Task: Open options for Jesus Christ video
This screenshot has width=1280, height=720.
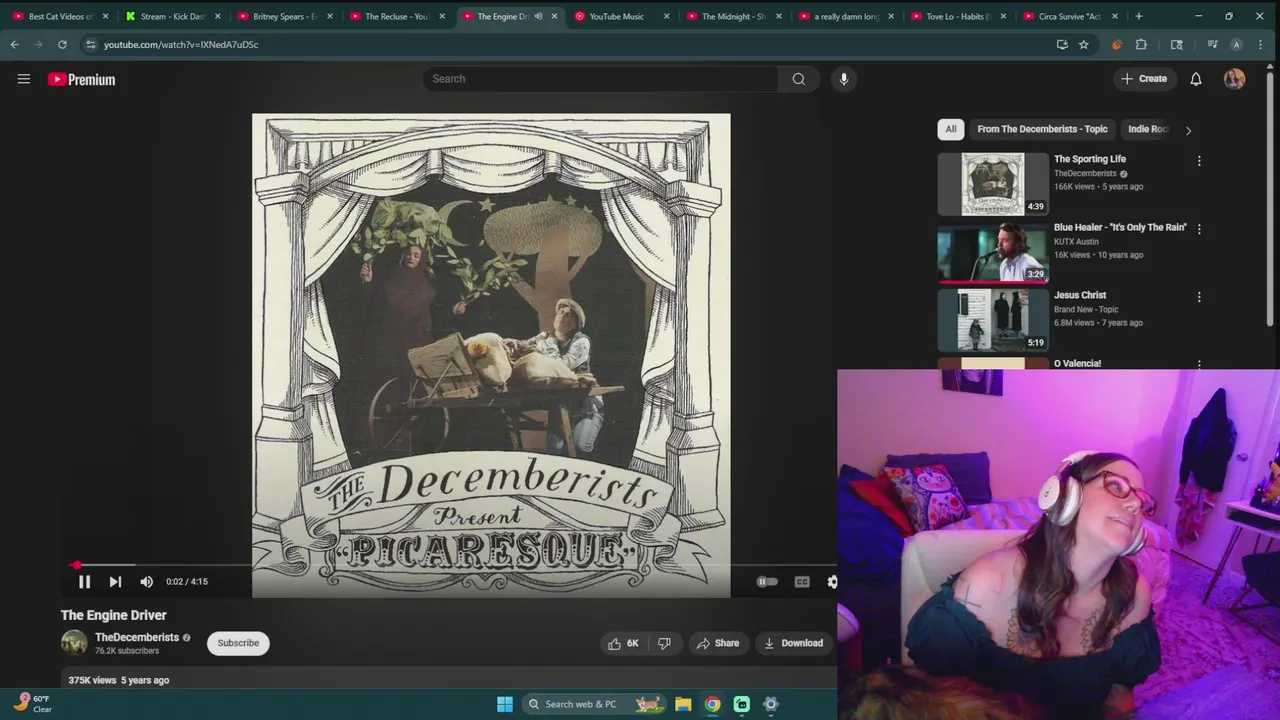Action: pyautogui.click(x=1199, y=297)
